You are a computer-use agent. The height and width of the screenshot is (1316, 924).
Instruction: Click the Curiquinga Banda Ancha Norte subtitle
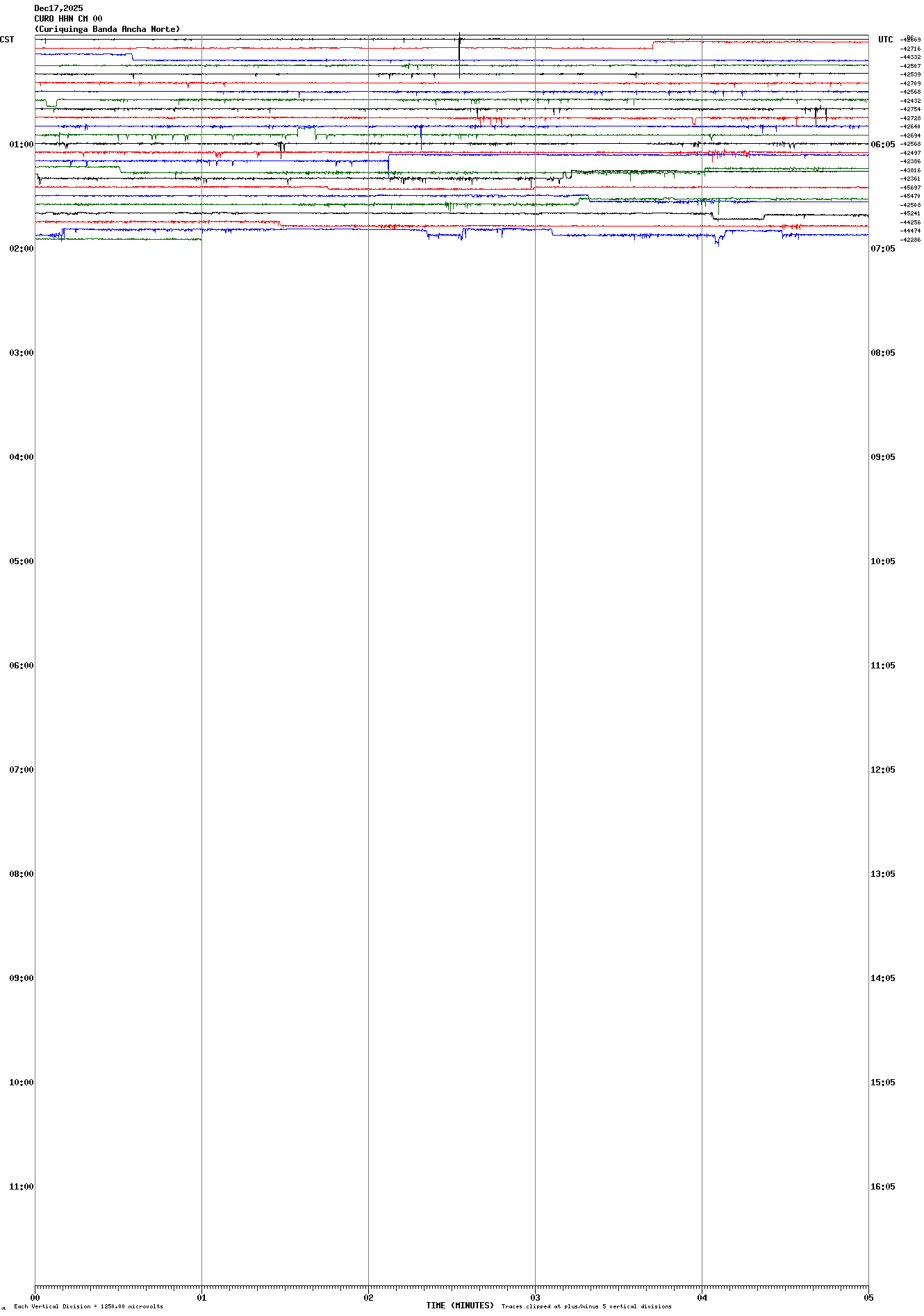coord(107,29)
